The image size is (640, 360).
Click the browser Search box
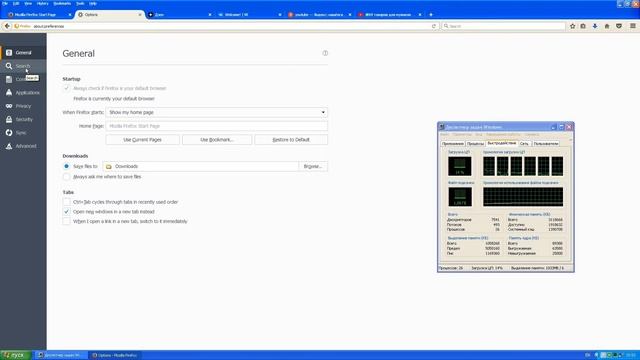[x=503, y=26]
